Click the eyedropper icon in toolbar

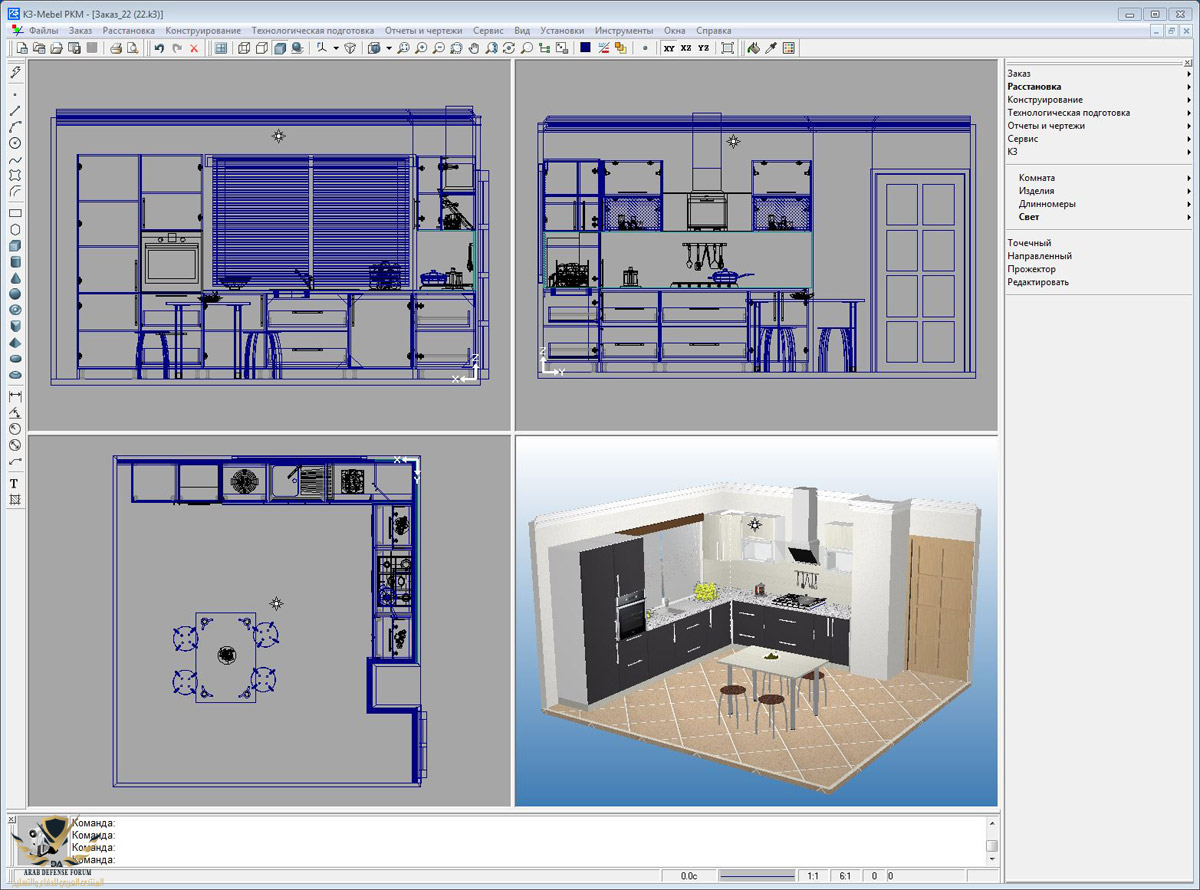point(771,47)
